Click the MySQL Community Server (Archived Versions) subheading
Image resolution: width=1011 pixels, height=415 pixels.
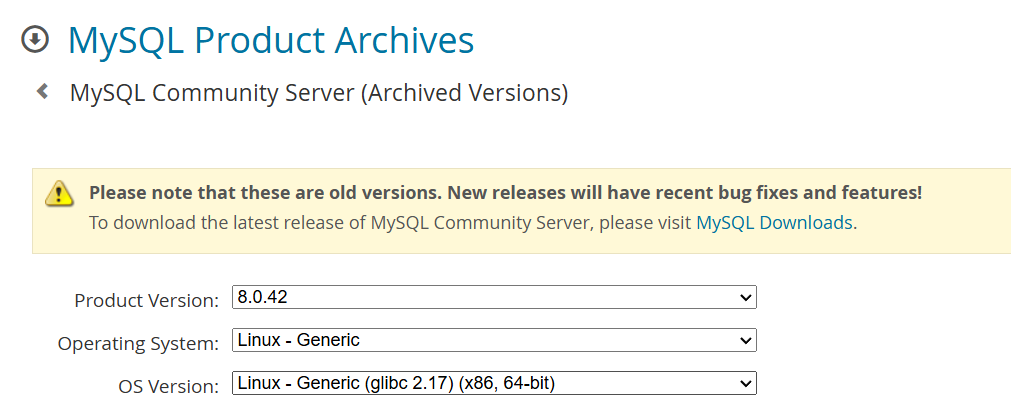[318, 93]
